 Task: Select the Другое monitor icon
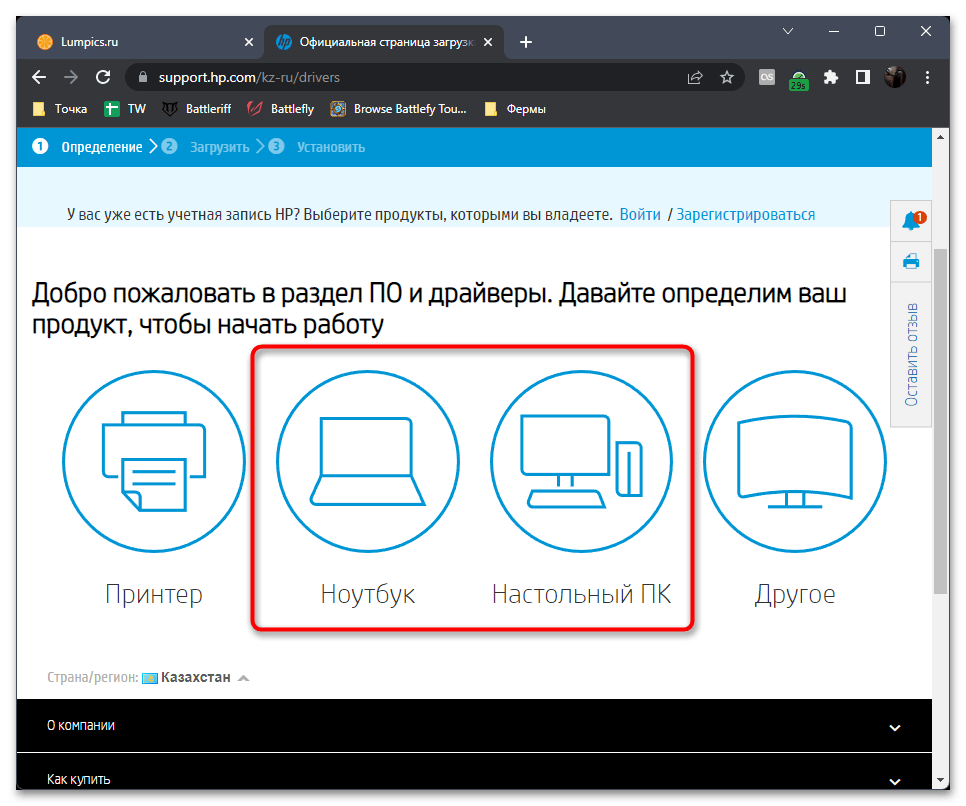795,461
